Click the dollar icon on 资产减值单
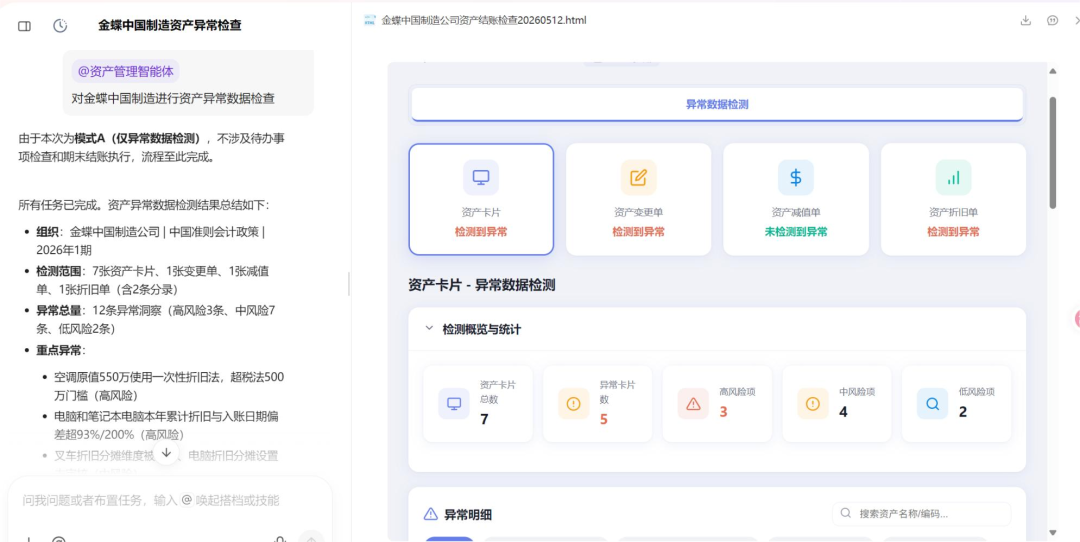This screenshot has width=1080, height=542. 796,178
